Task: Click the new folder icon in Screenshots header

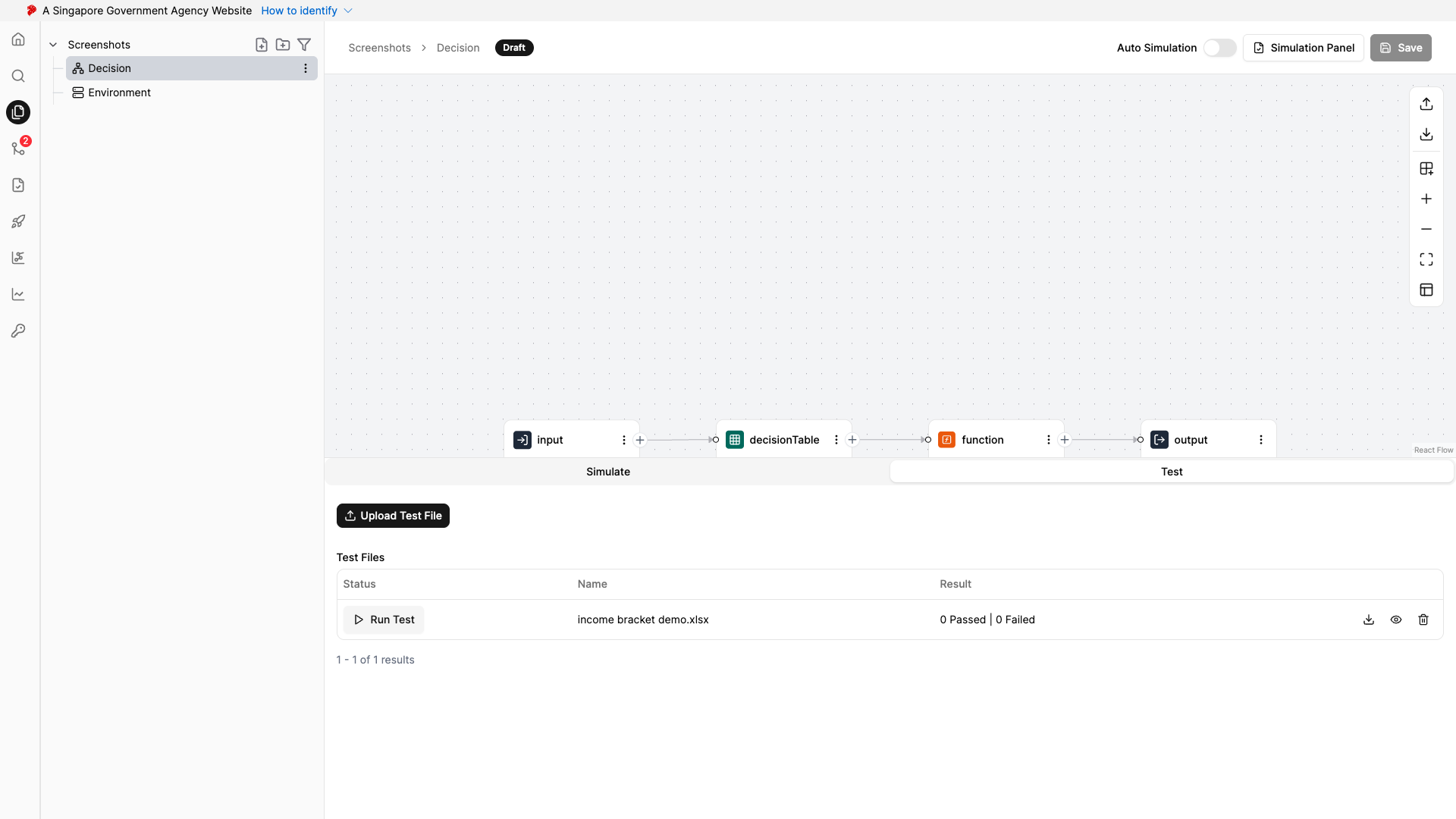Action: tap(283, 45)
